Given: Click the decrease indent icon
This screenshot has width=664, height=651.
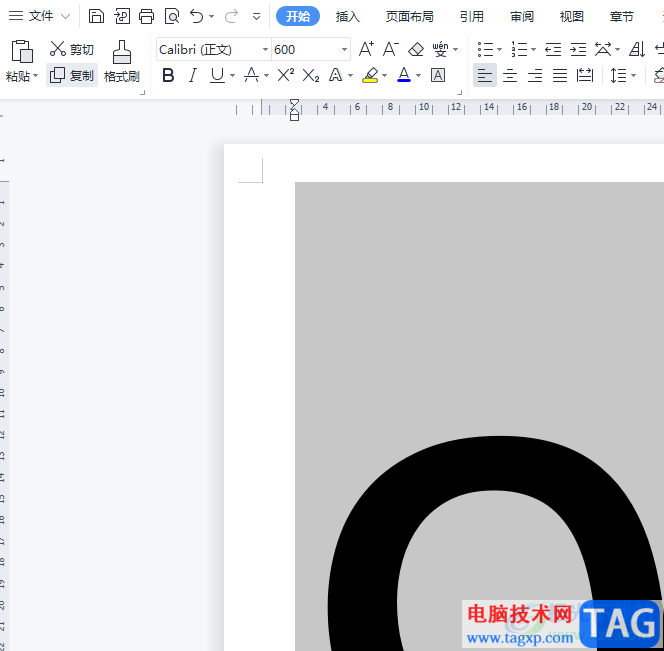Looking at the screenshot, I should [553, 50].
